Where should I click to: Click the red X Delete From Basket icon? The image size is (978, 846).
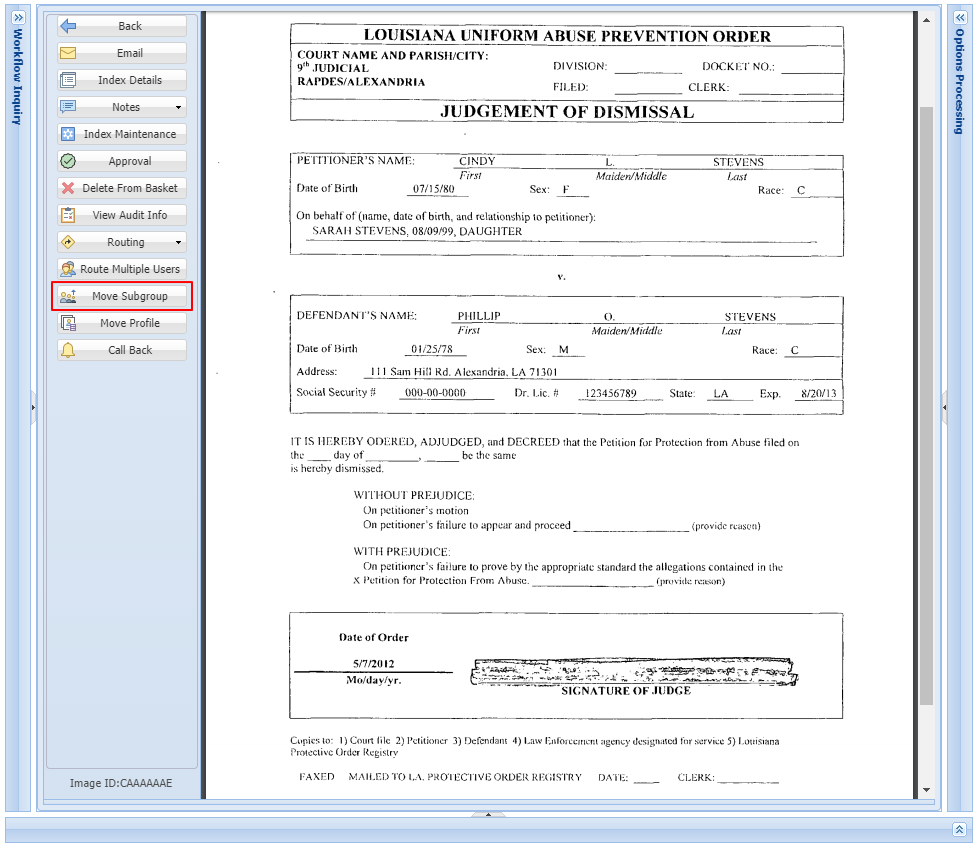(x=68, y=188)
